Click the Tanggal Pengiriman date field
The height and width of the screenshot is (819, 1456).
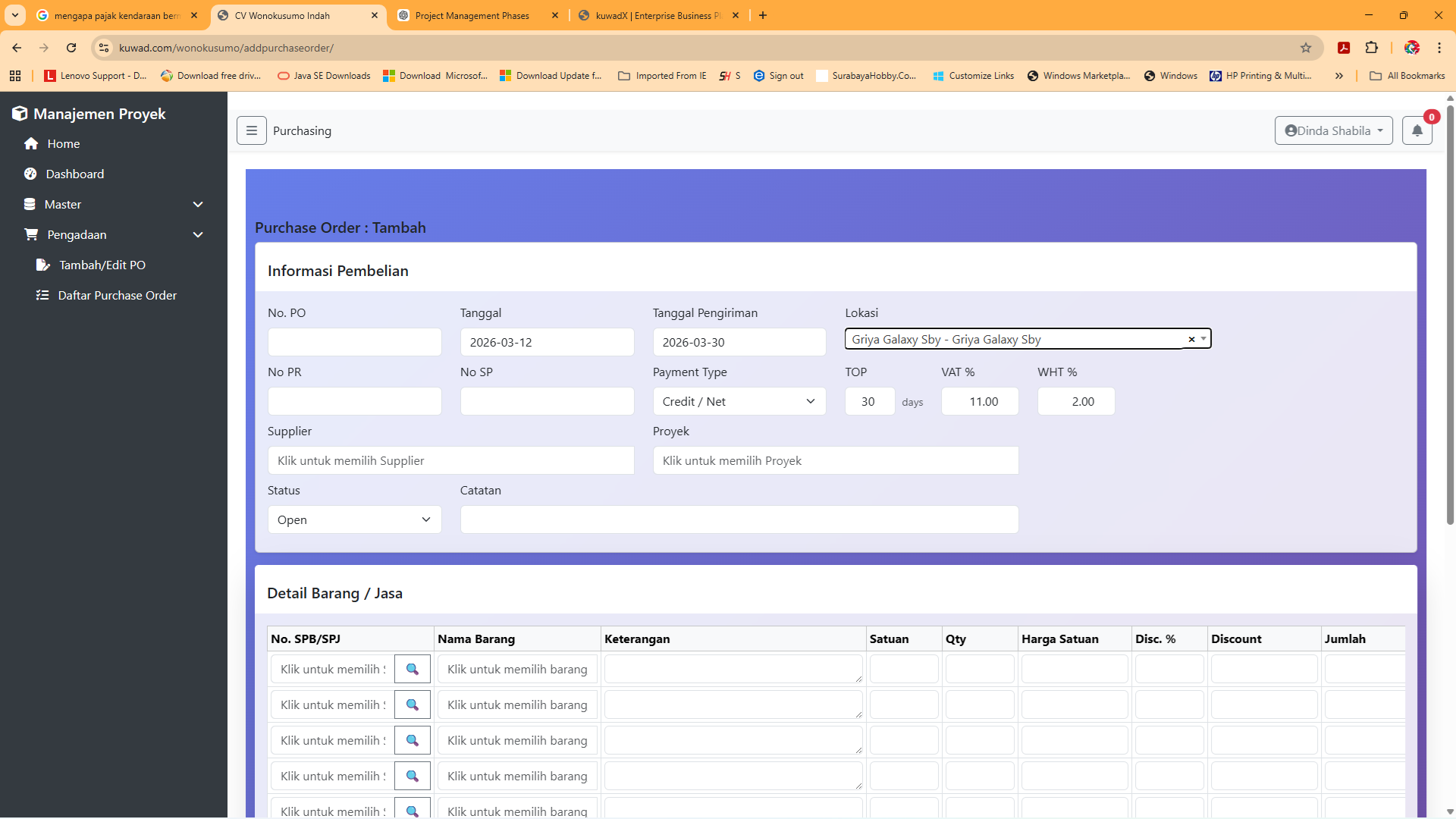pos(739,342)
